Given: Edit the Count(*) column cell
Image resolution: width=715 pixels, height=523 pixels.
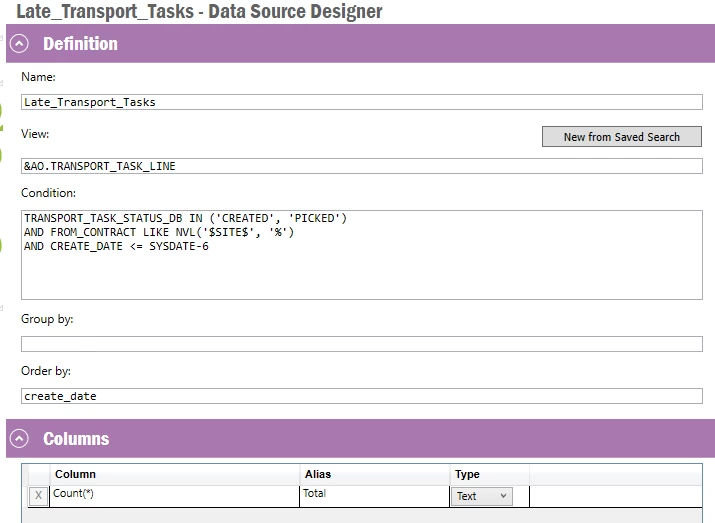Looking at the screenshot, I should coord(175,495).
